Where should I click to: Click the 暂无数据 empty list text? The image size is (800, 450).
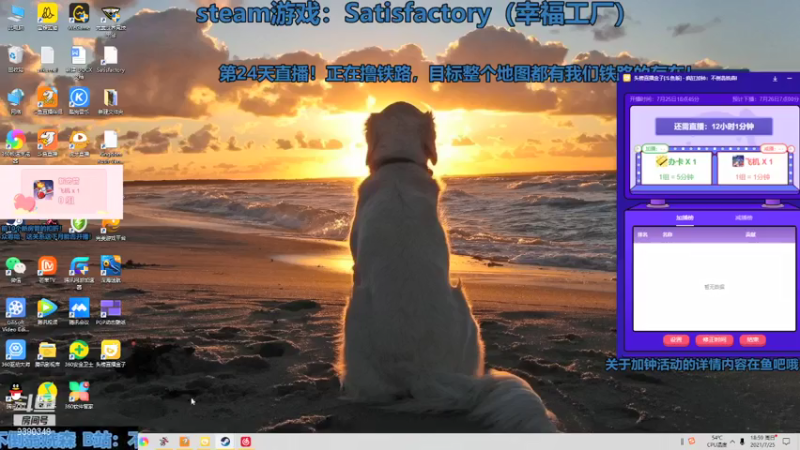point(714,287)
